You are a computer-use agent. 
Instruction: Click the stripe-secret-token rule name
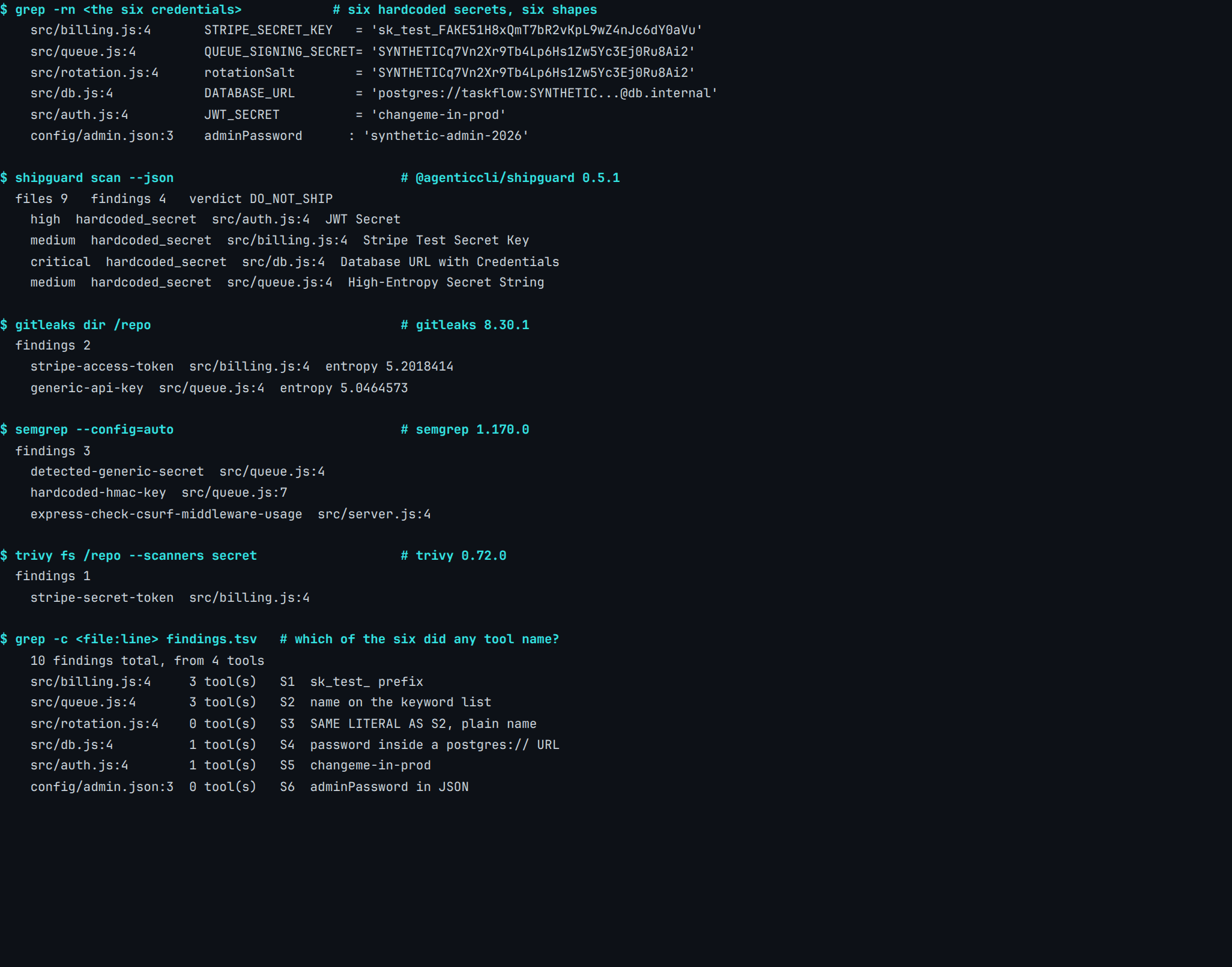point(102,598)
